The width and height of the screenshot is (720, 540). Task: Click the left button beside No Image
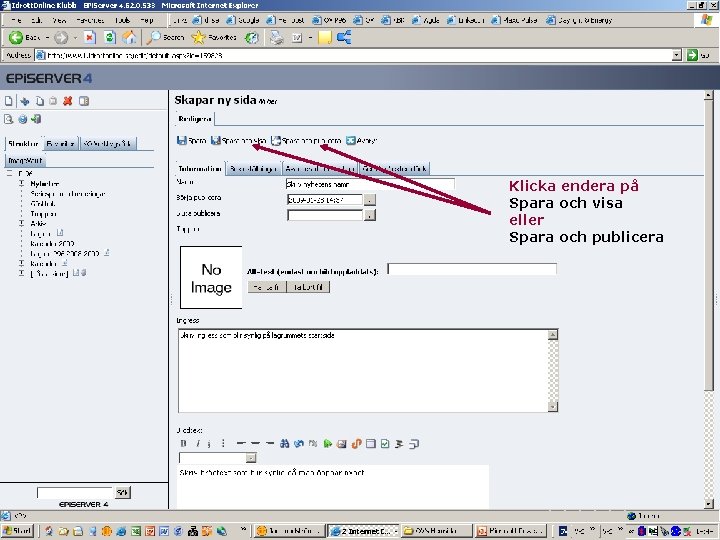point(267,287)
